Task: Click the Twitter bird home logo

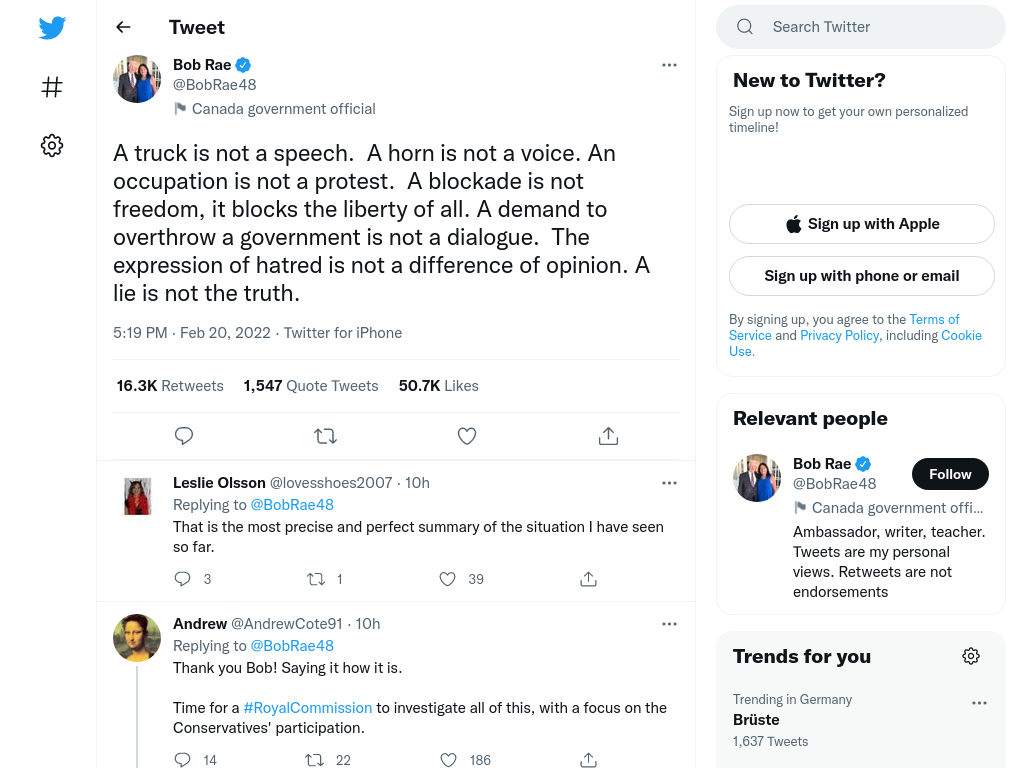Action: coord(52,28)
